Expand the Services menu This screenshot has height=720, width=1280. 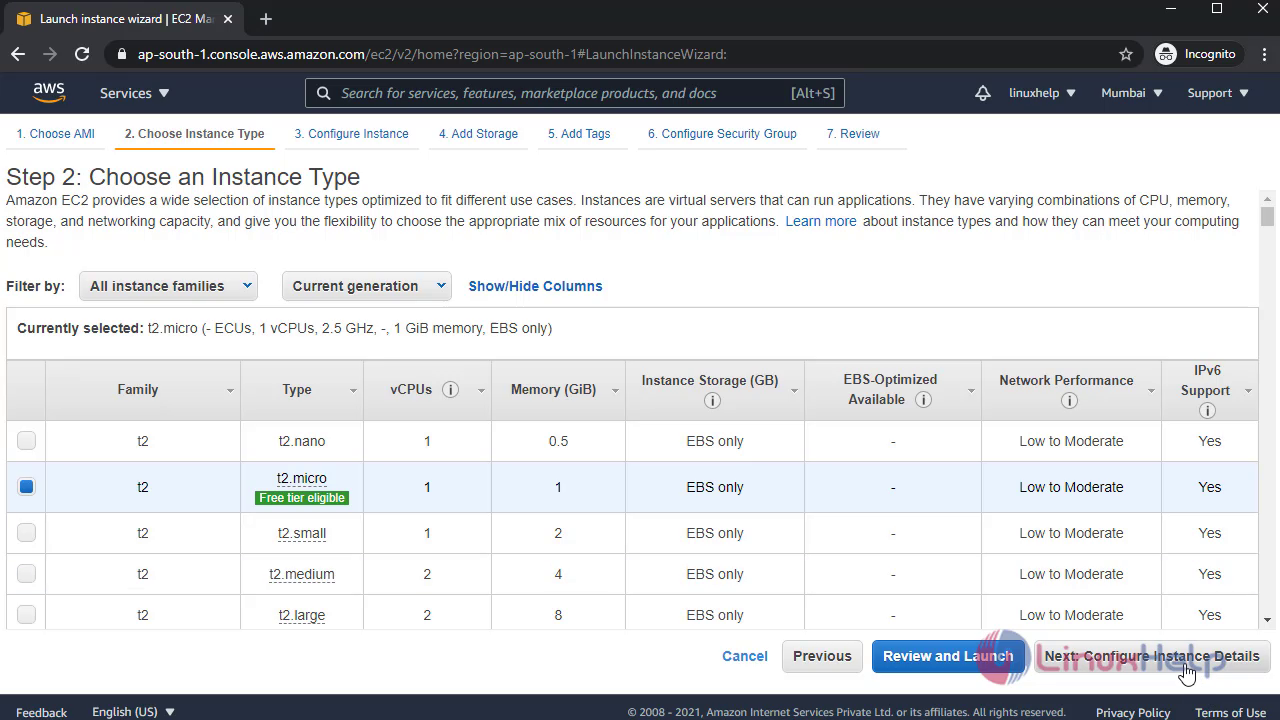(x=135, y=93)
